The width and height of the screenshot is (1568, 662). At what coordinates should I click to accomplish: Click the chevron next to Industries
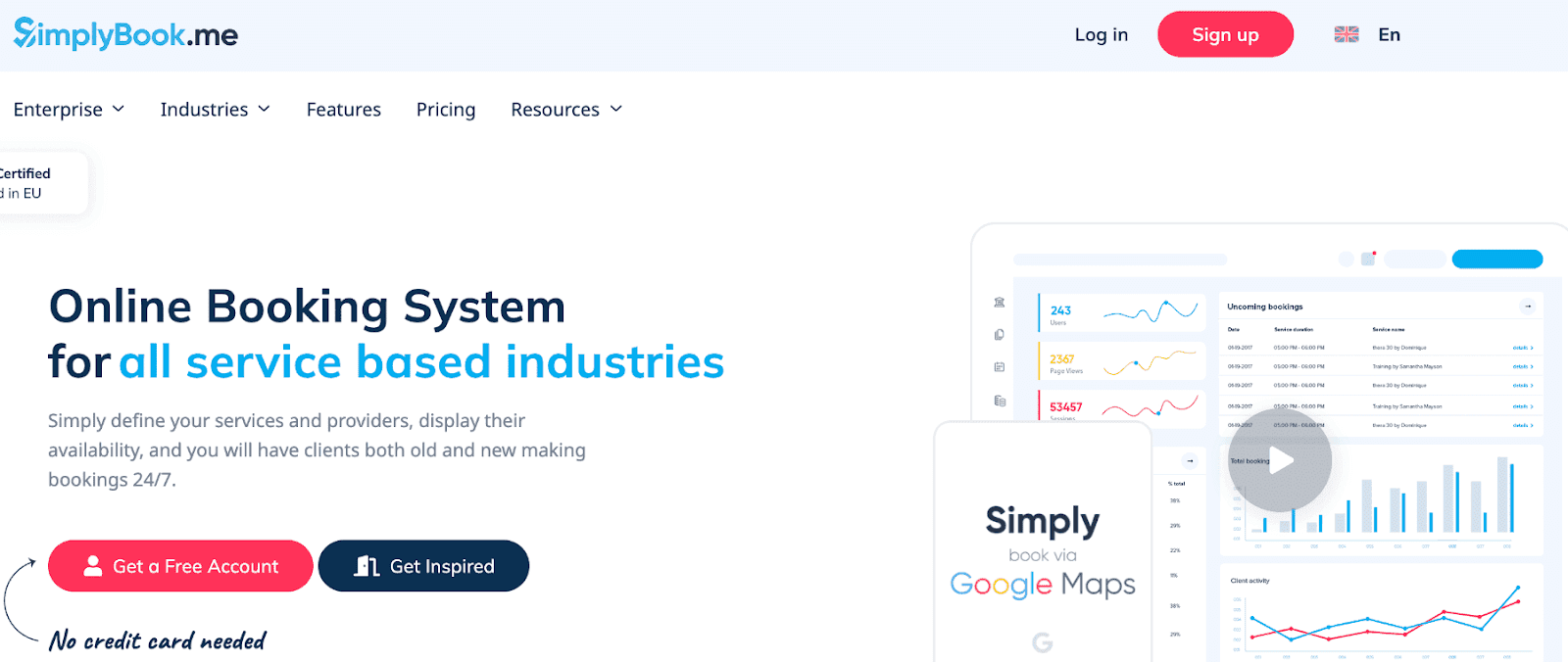click(264, 109)
